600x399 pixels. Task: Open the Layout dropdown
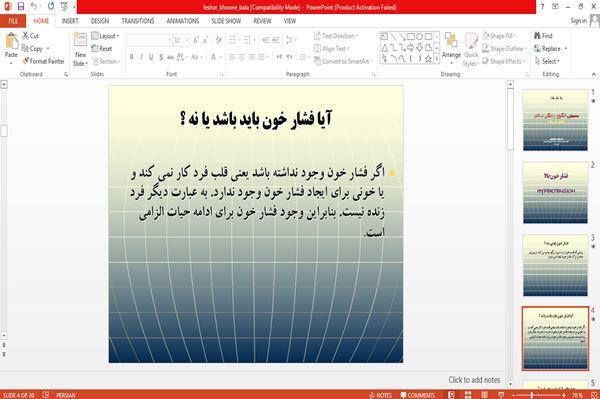point(105,36)
